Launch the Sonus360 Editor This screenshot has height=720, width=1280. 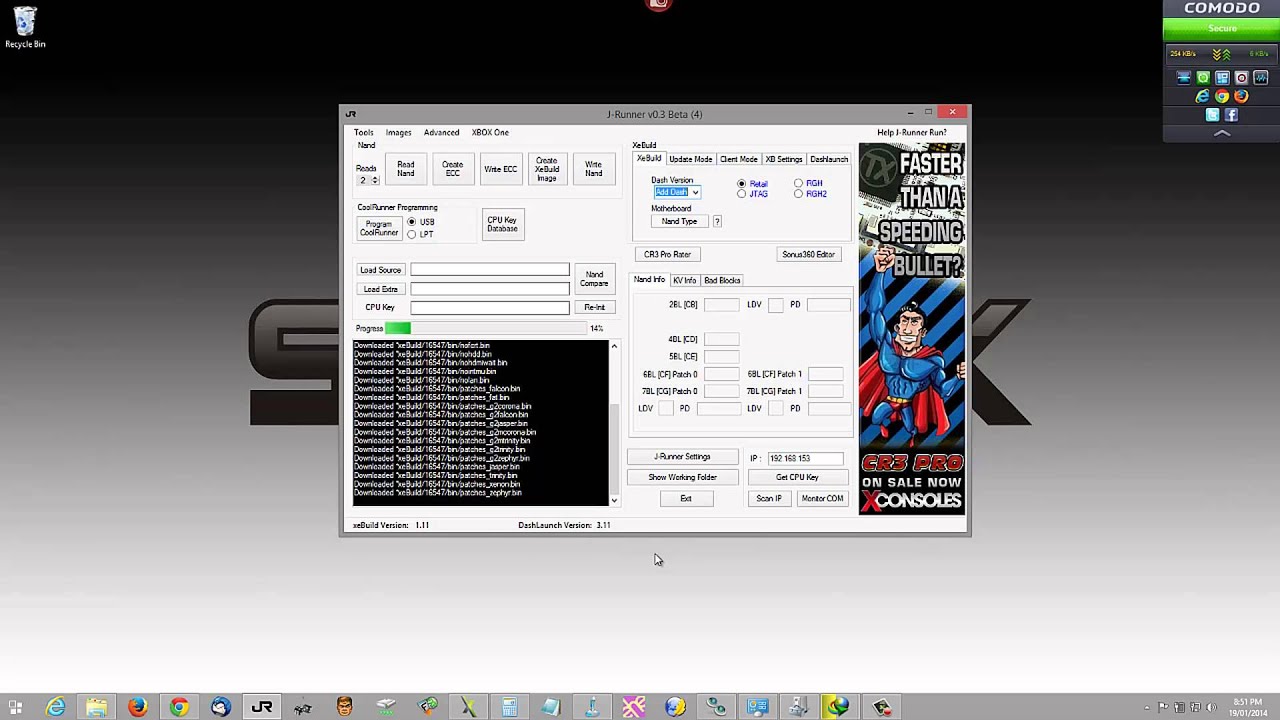pos(808,254)
